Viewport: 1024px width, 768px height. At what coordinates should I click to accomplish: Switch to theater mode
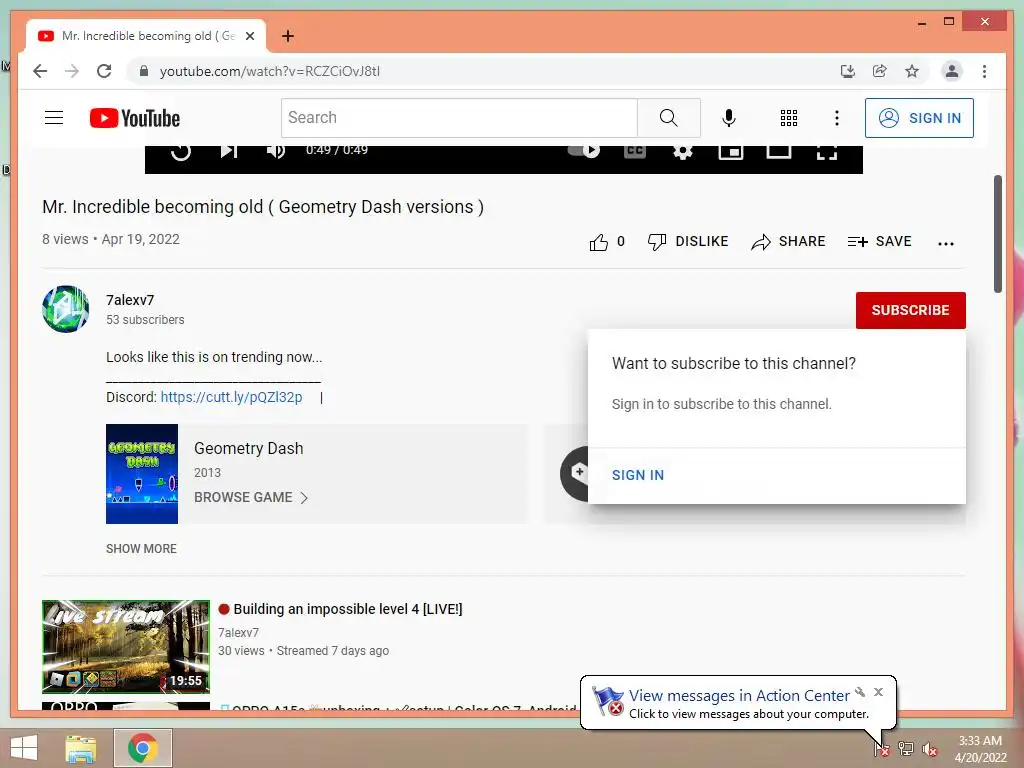[x=778, y=151]
